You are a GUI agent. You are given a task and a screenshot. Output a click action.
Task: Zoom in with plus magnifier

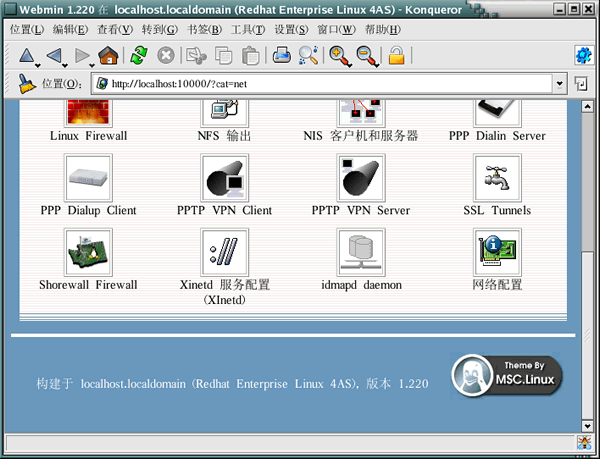point(338,56)
